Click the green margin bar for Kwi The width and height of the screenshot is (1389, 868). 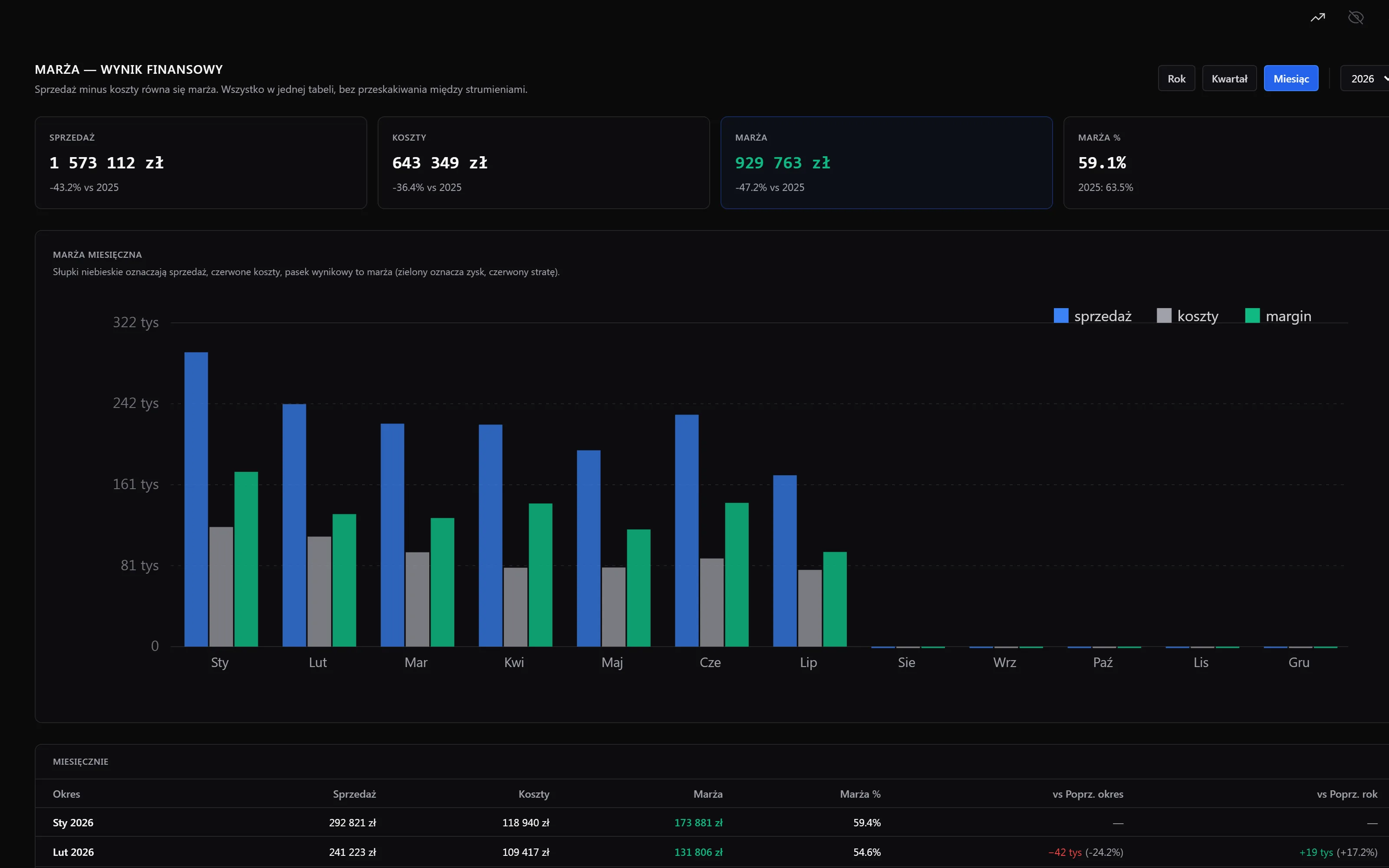(540, 575)
